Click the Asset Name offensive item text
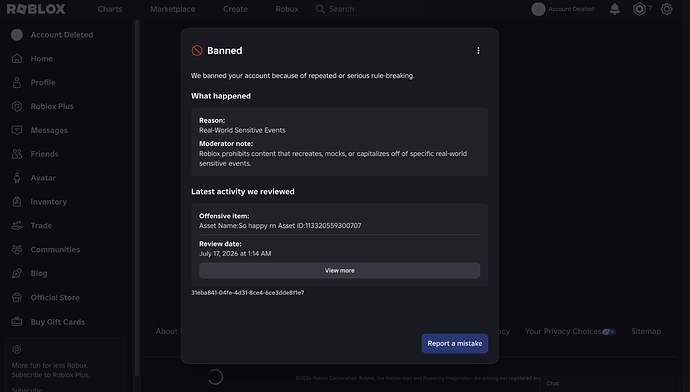 [x=280, y=226]
